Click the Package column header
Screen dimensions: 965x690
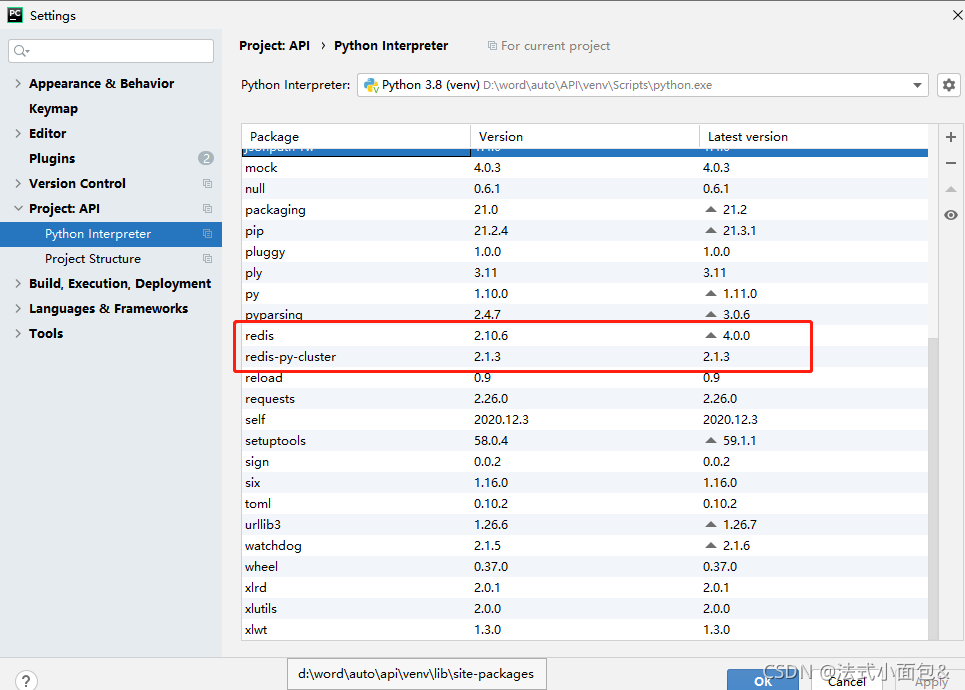[356, 137]
